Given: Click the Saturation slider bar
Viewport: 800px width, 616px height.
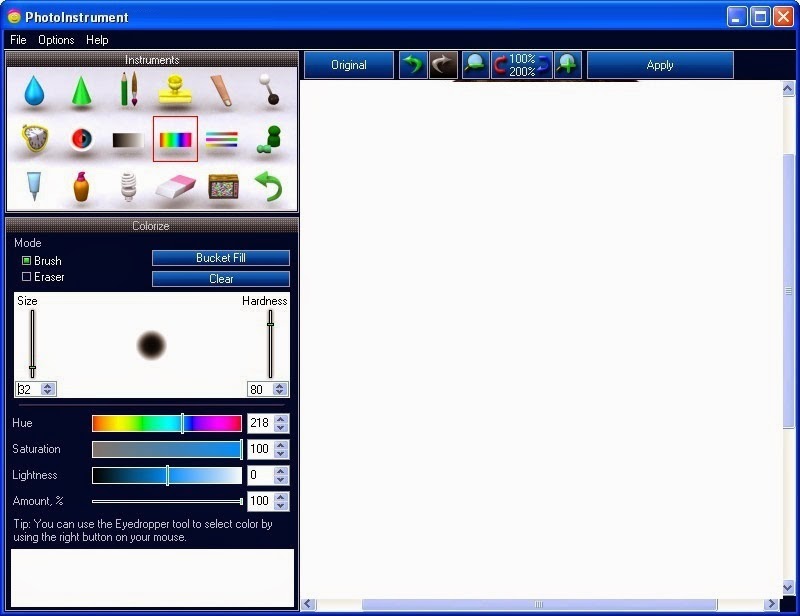Looking at the screenshot, I should pyautogui.click(x=167, y=449).
